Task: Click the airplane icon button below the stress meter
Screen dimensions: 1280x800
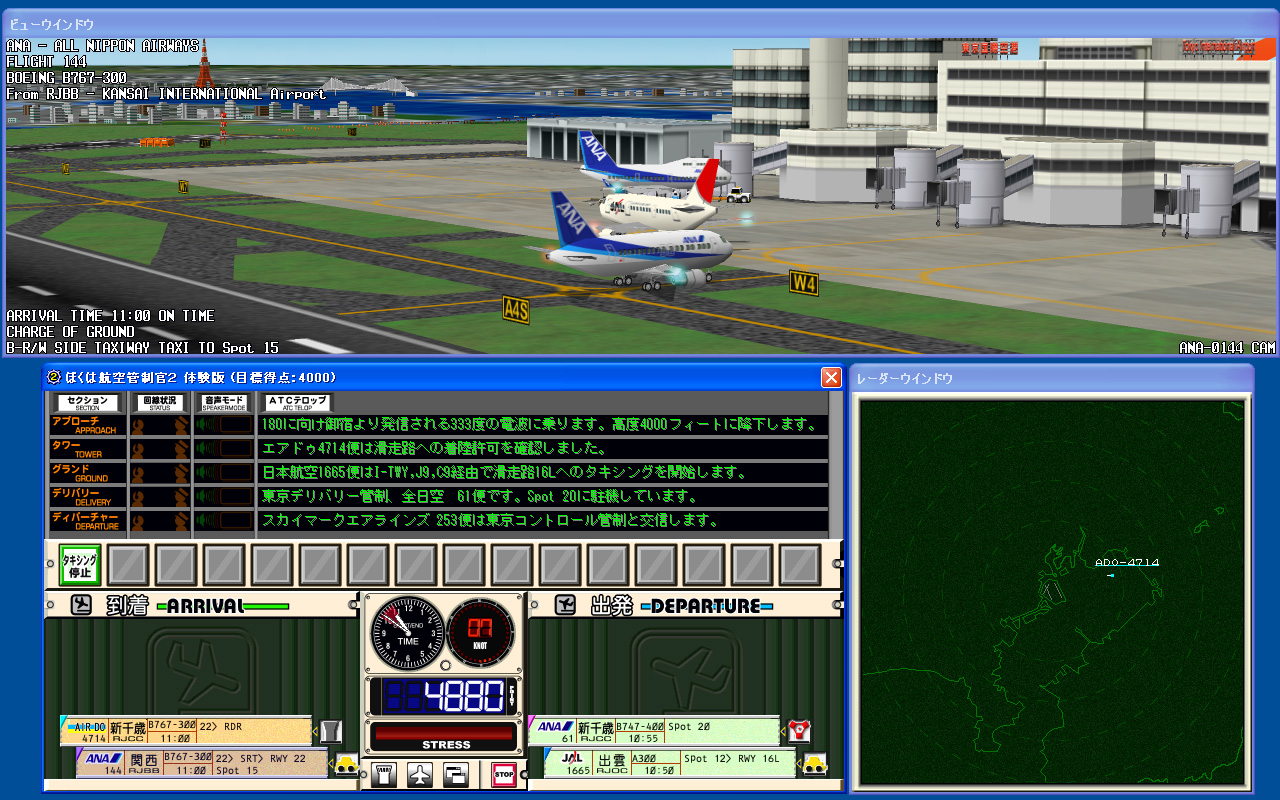Action: tap(420, 775)
